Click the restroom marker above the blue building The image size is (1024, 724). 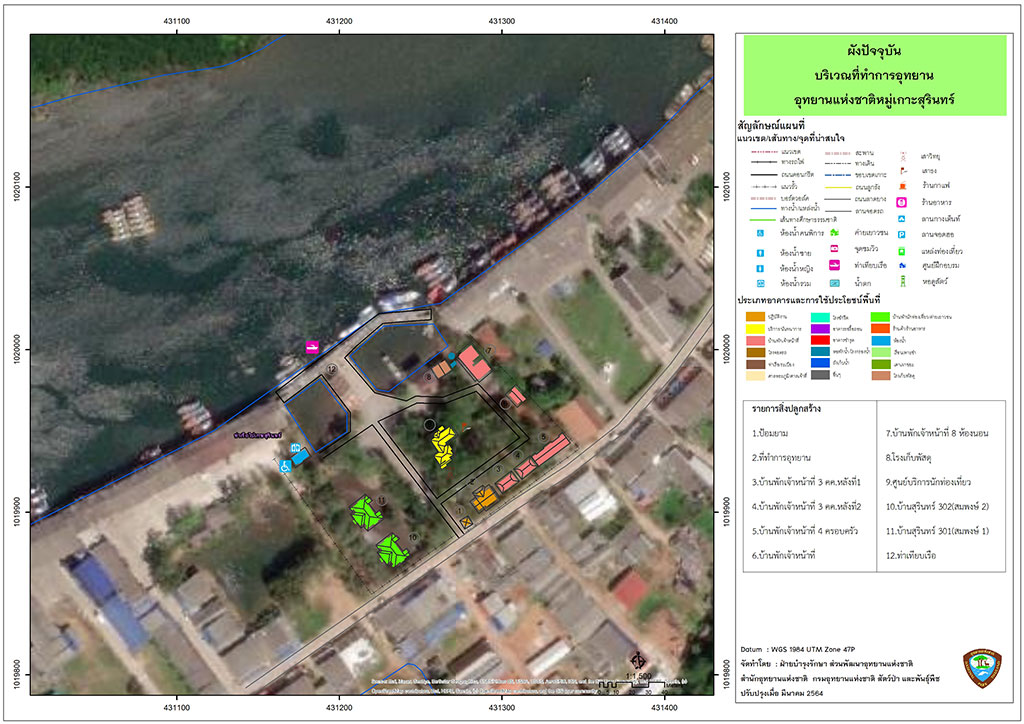(296, 449)
